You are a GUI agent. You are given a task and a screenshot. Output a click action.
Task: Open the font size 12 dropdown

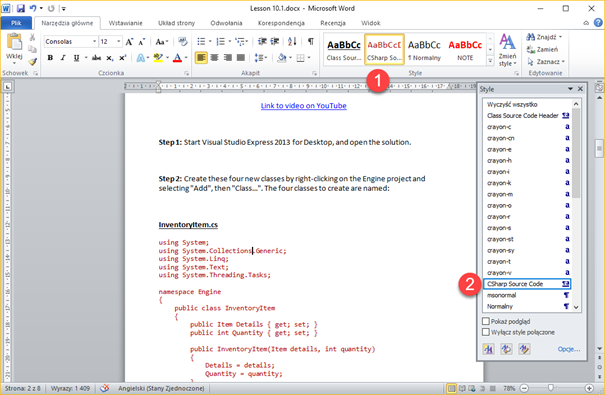118,41
